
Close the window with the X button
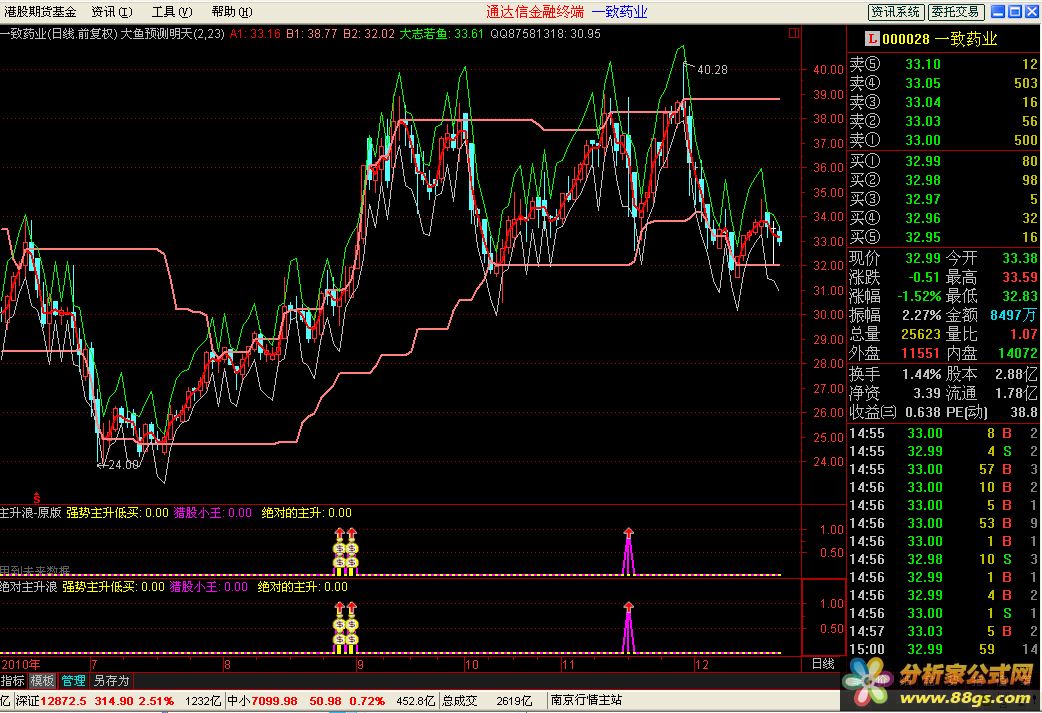1032,11
